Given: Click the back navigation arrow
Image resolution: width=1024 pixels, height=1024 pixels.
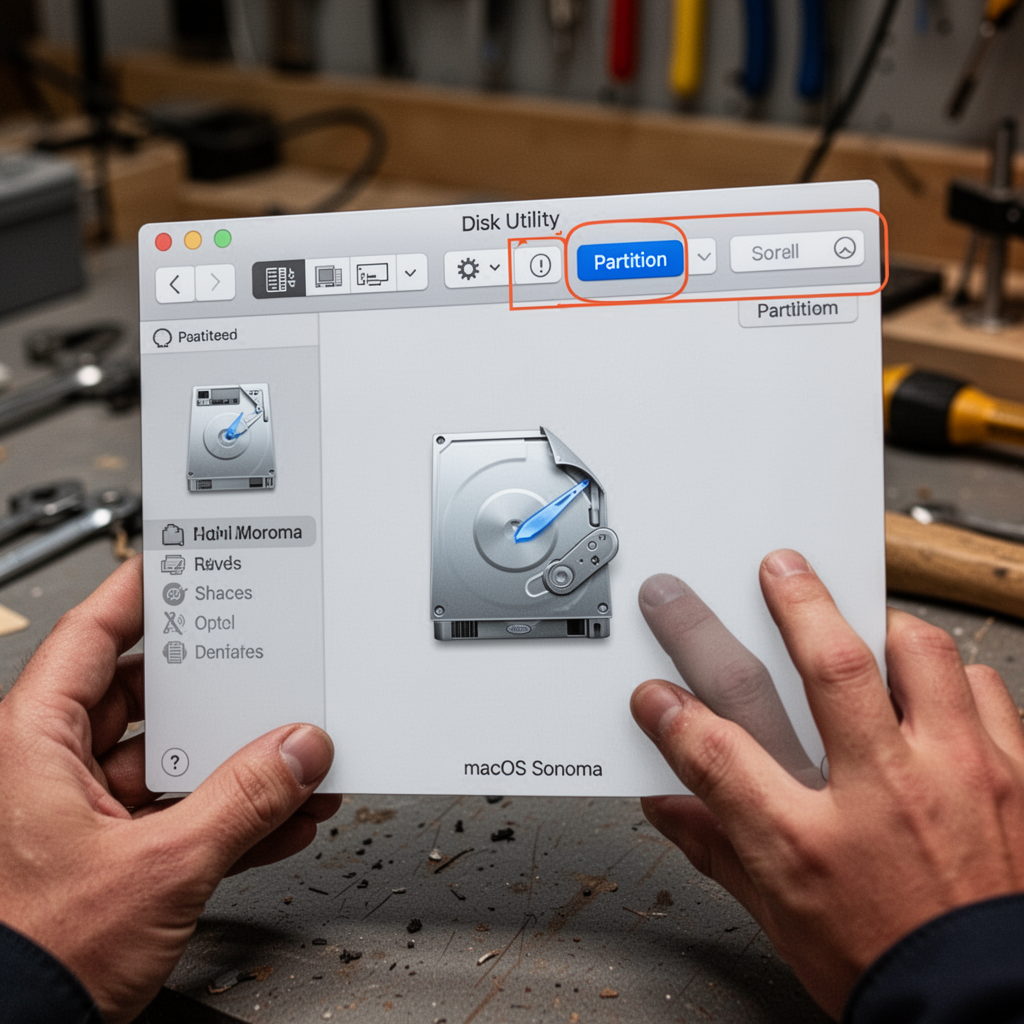Looking at the screenshot, I should click(175, 284).
